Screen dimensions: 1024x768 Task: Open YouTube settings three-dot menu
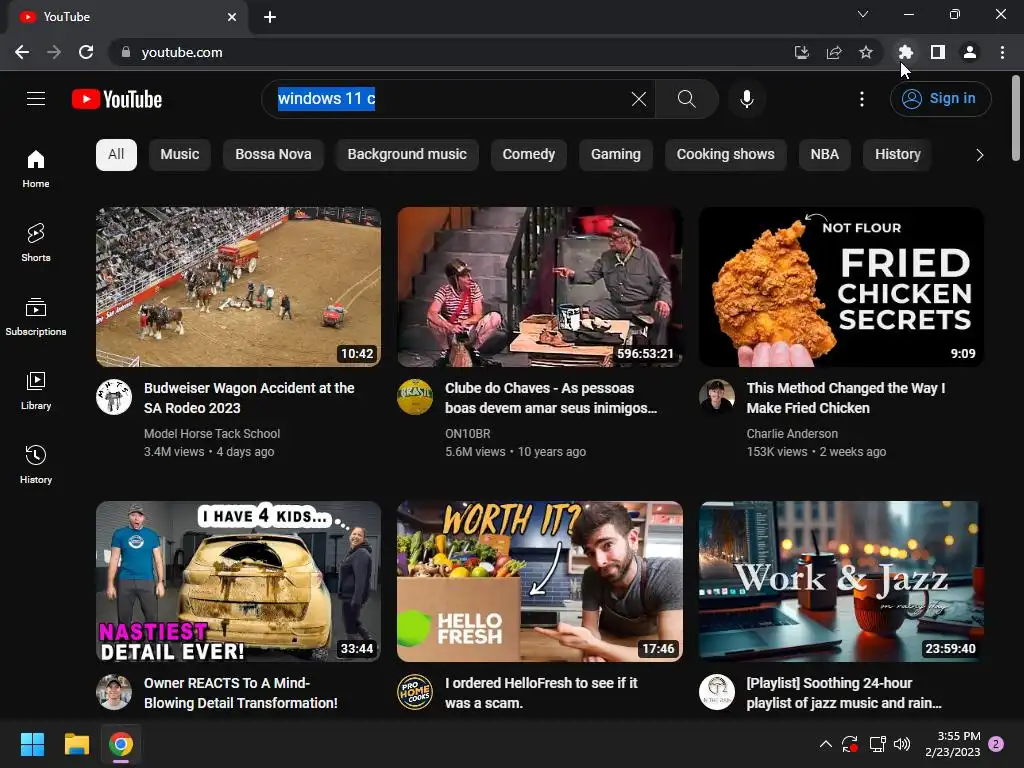(x=862, y=99)
